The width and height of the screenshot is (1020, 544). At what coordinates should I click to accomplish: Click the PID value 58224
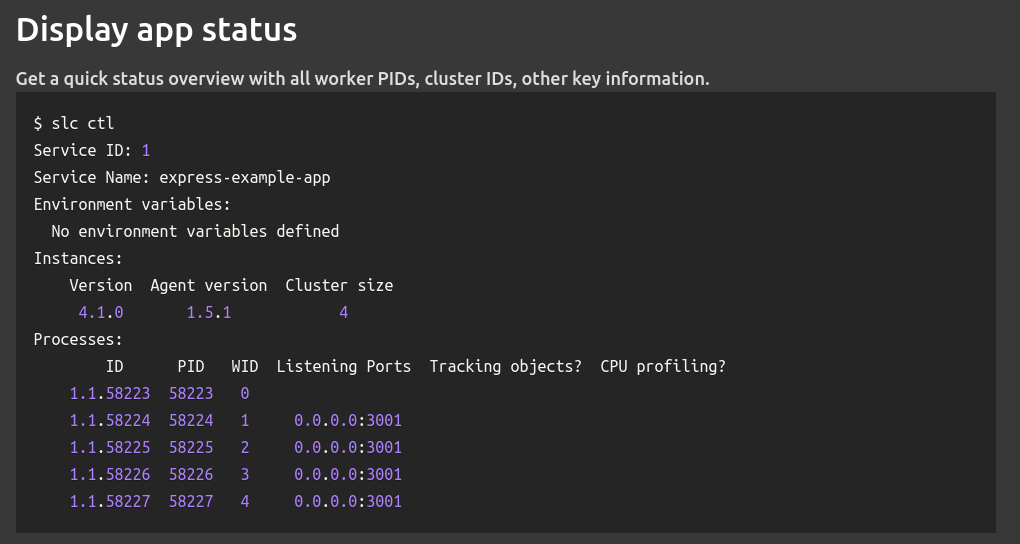click(191, 420)
